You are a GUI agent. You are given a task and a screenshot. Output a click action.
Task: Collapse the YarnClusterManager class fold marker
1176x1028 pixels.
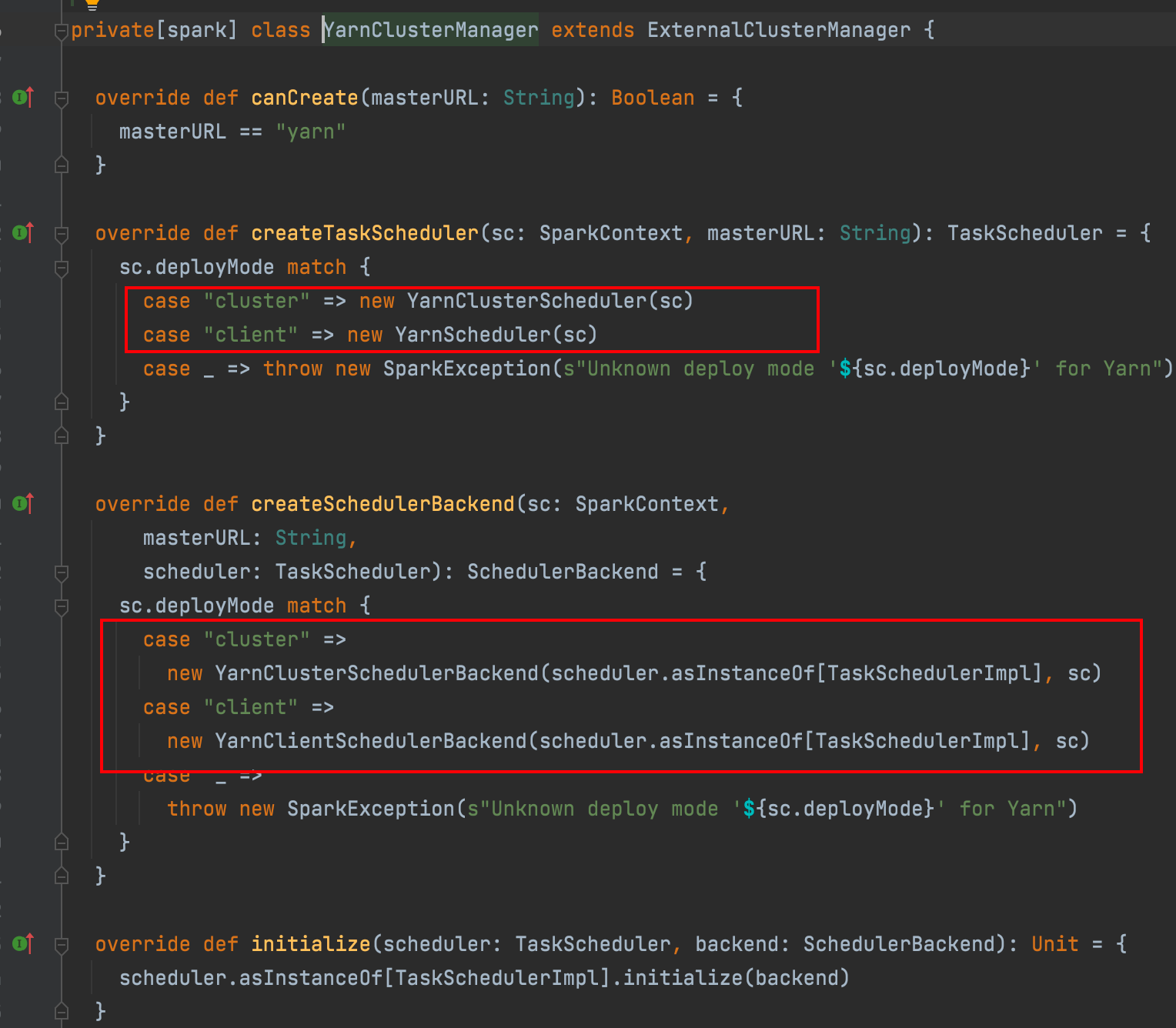62,32
